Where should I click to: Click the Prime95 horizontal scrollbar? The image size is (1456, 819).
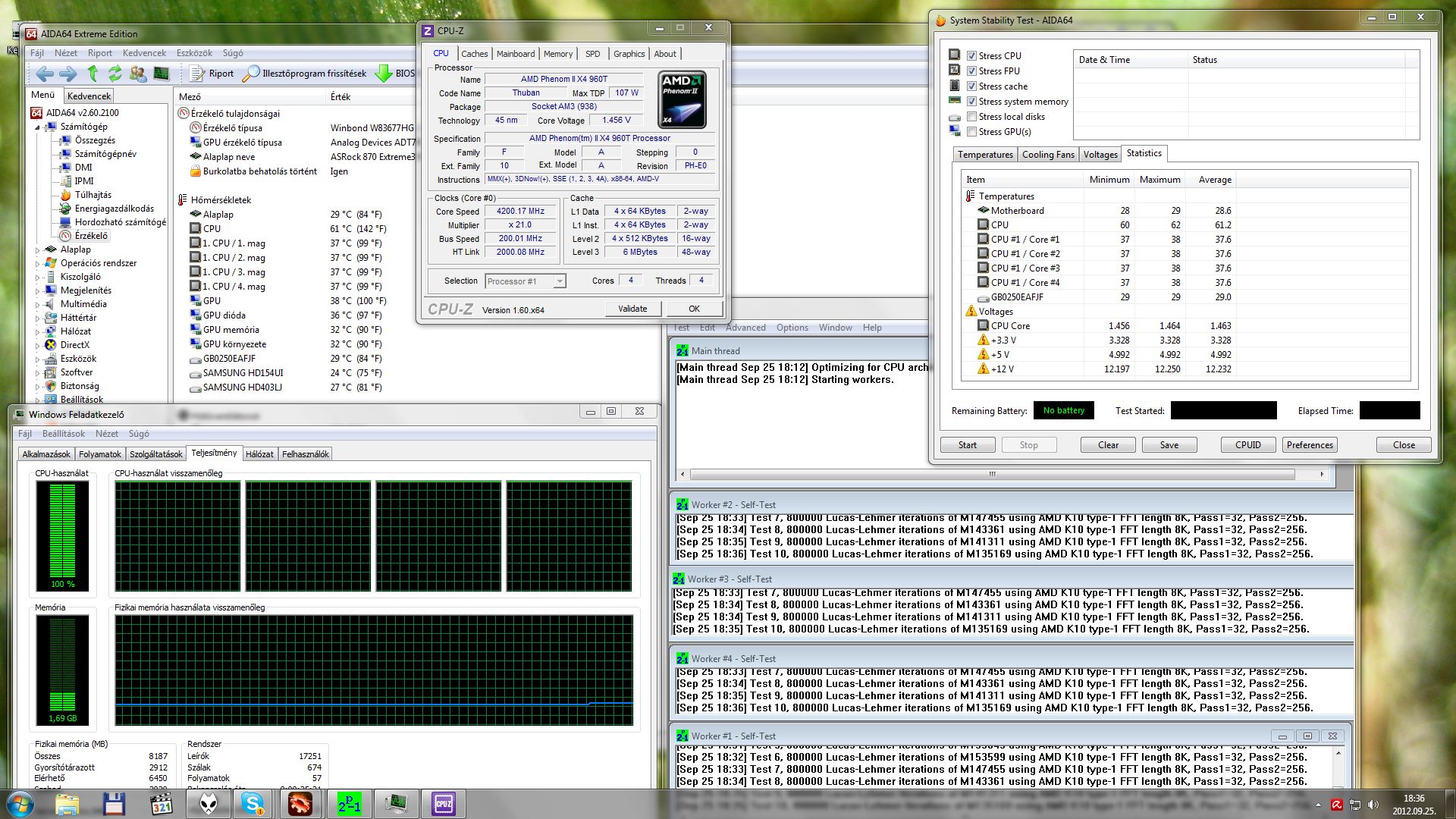click(x=992, y=474)
